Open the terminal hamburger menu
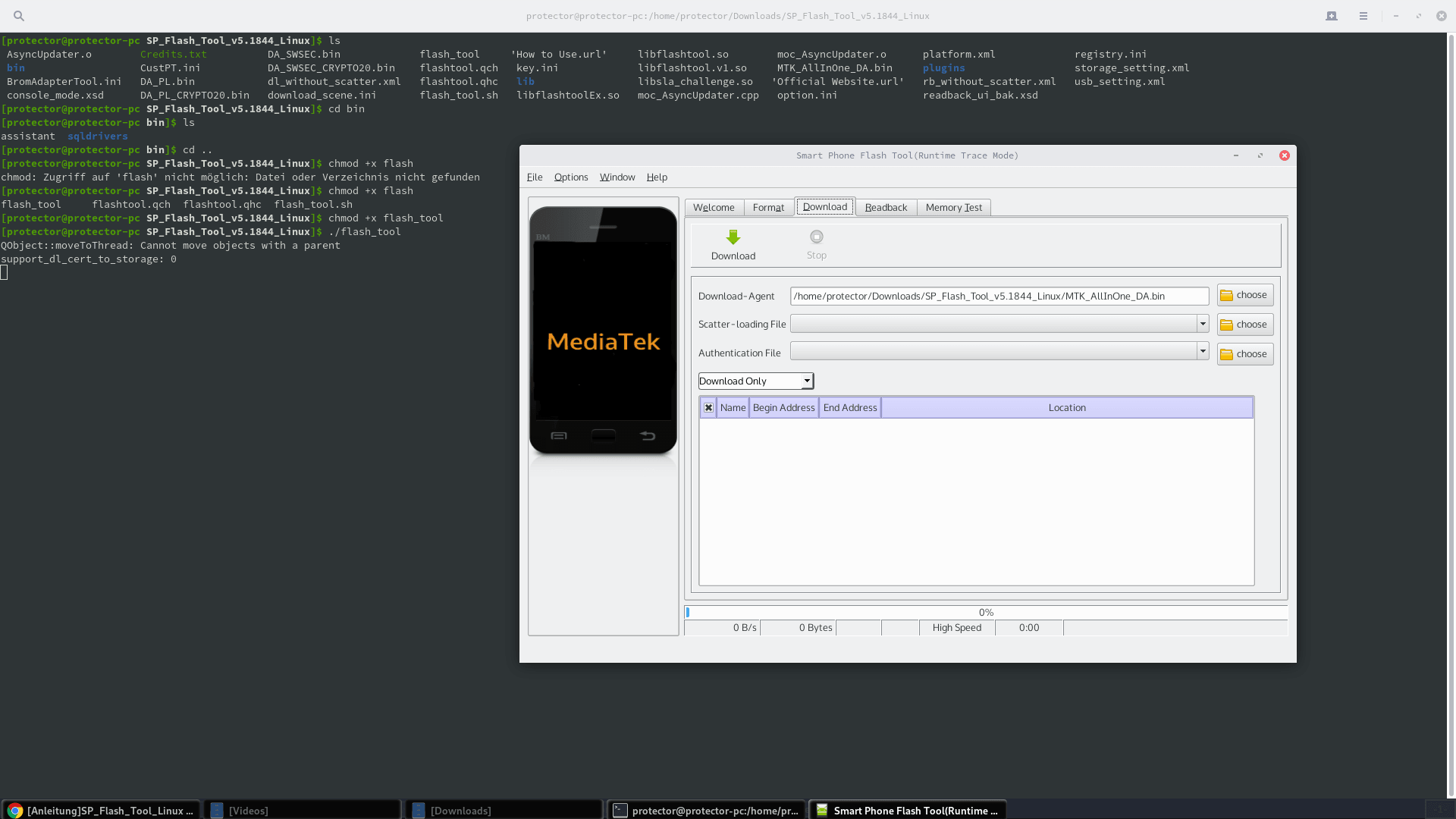Screen dimensions: 1456x819 tap(1363, 16)
